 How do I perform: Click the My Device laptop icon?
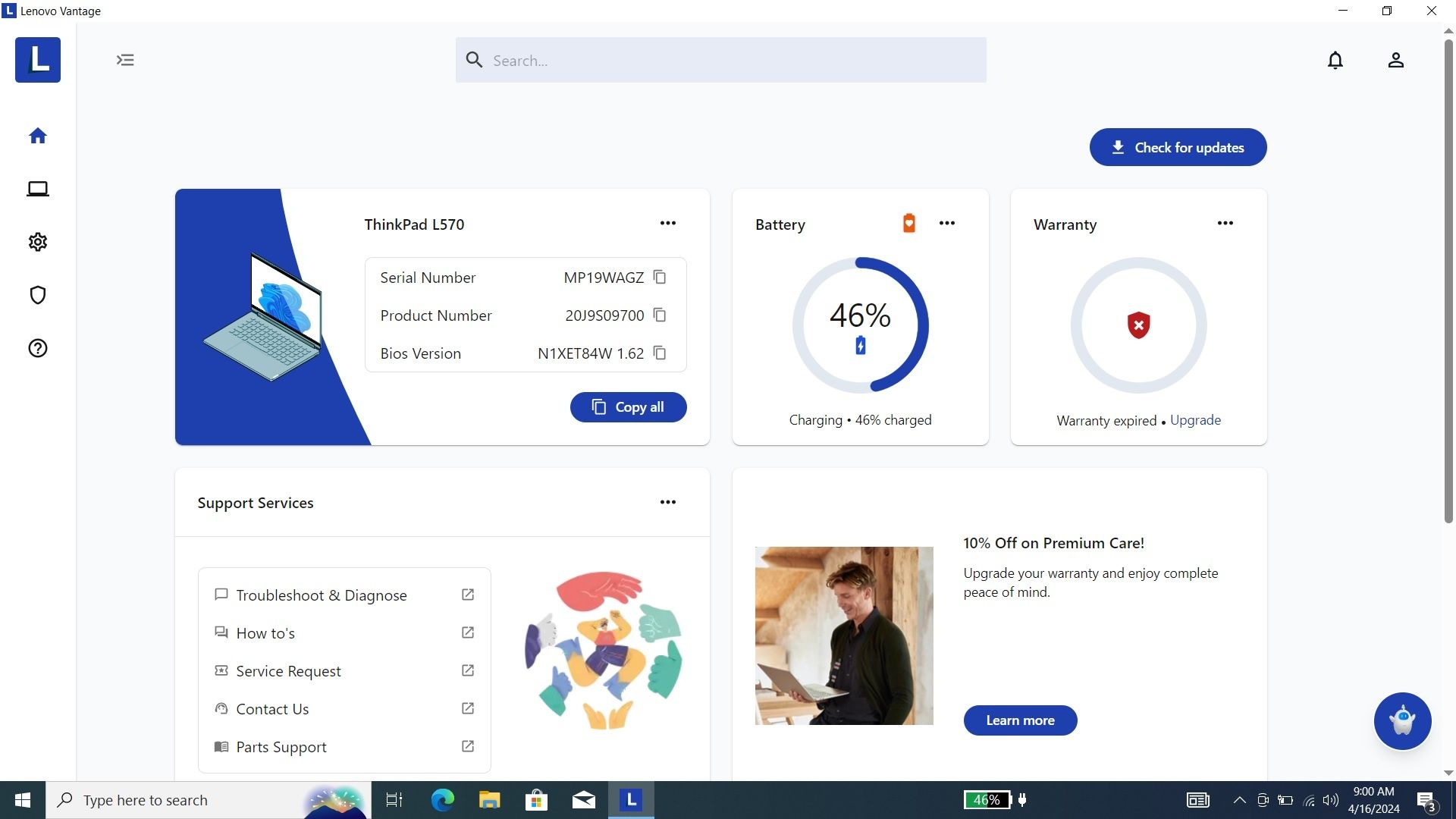(37, 188)
